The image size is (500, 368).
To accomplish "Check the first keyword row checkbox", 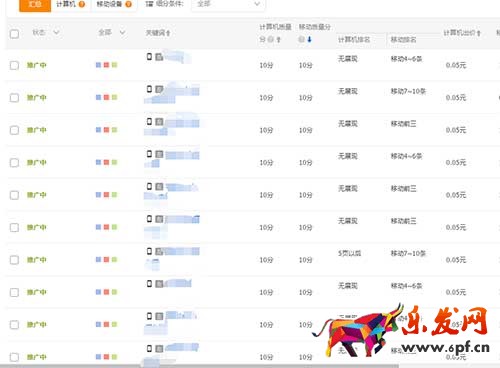I will point(14,65).
